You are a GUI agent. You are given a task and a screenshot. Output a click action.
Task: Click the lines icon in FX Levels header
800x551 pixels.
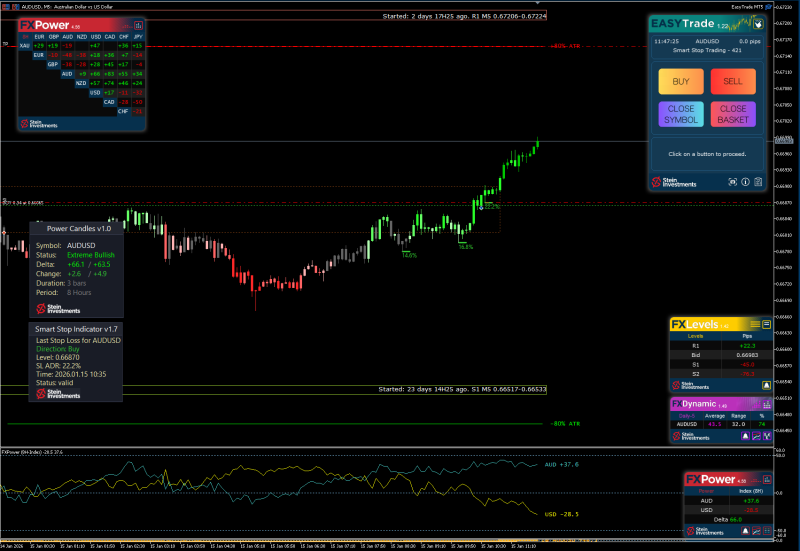pyautogui.click(x=755, y=324)
